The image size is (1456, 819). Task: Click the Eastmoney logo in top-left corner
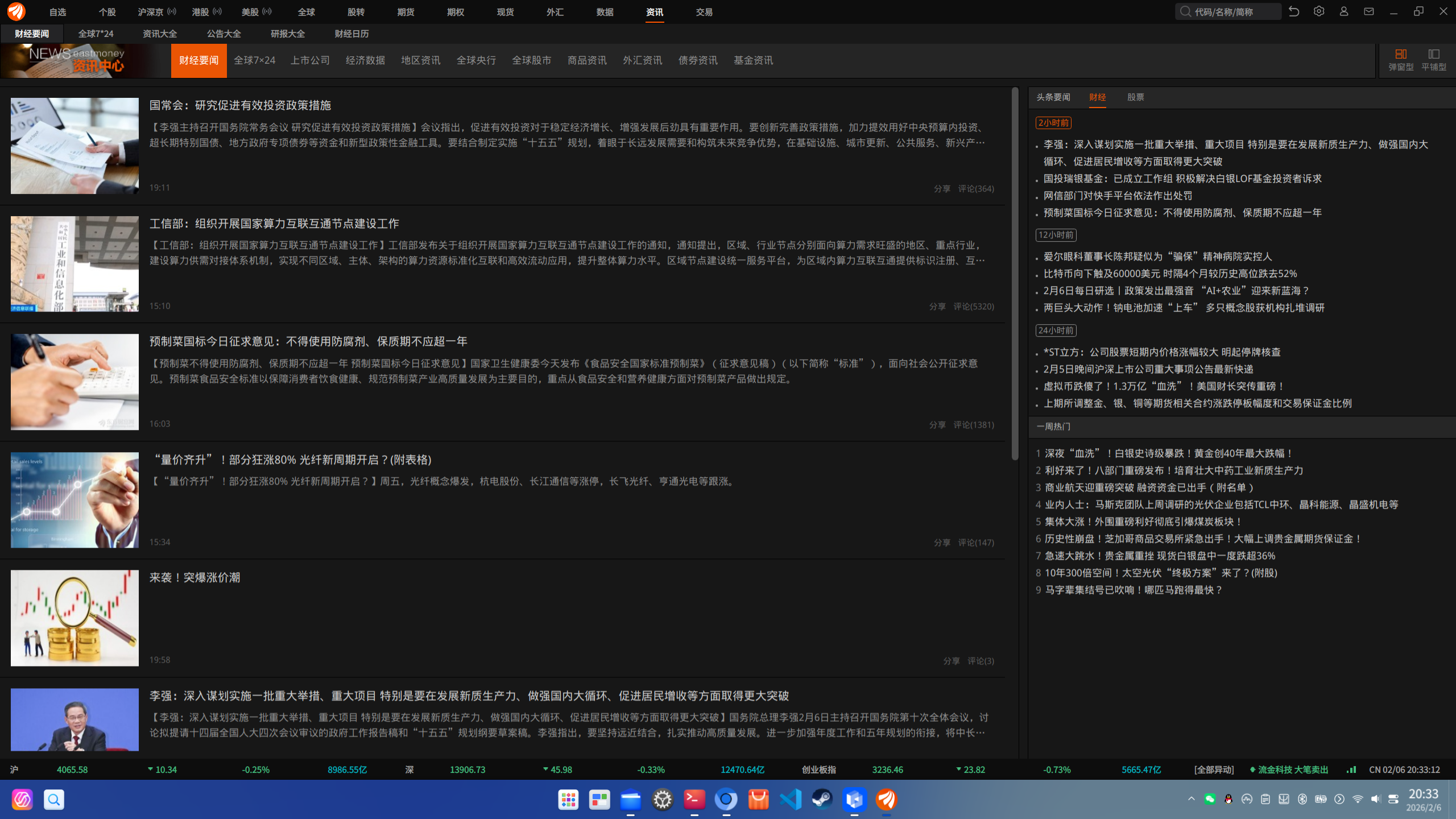[16, 11]
